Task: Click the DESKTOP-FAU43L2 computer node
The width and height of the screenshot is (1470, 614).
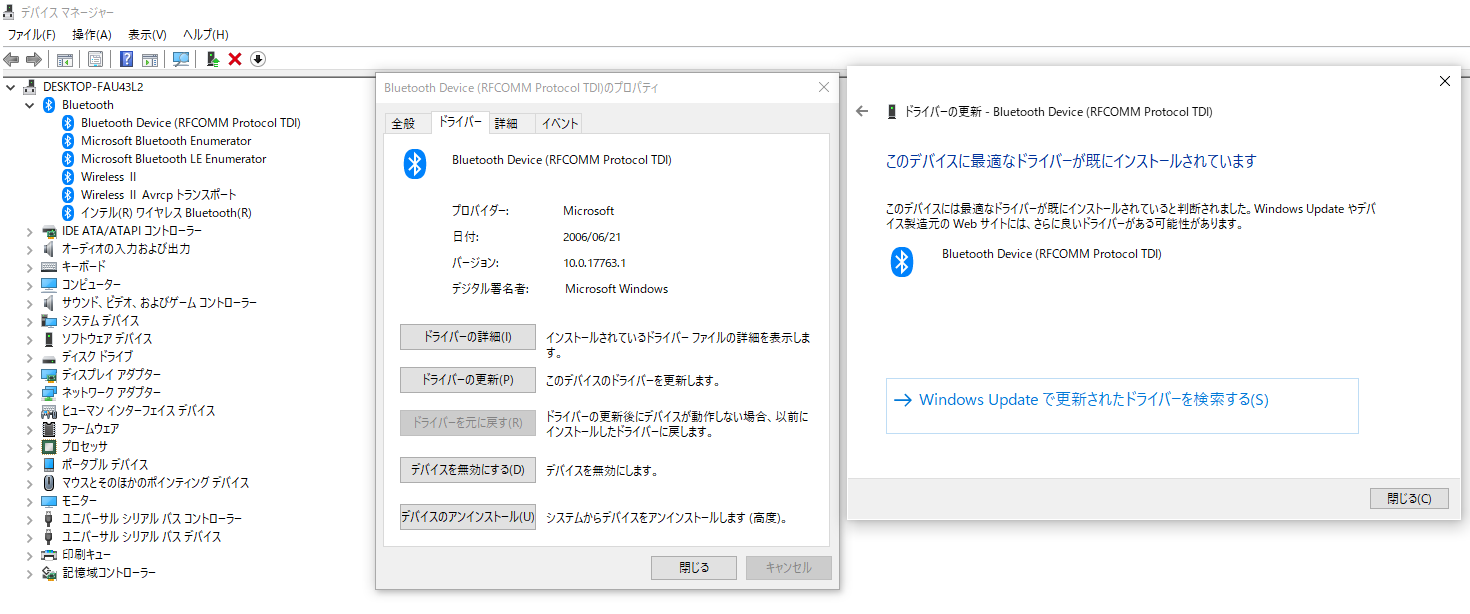Action: [92, 86]
